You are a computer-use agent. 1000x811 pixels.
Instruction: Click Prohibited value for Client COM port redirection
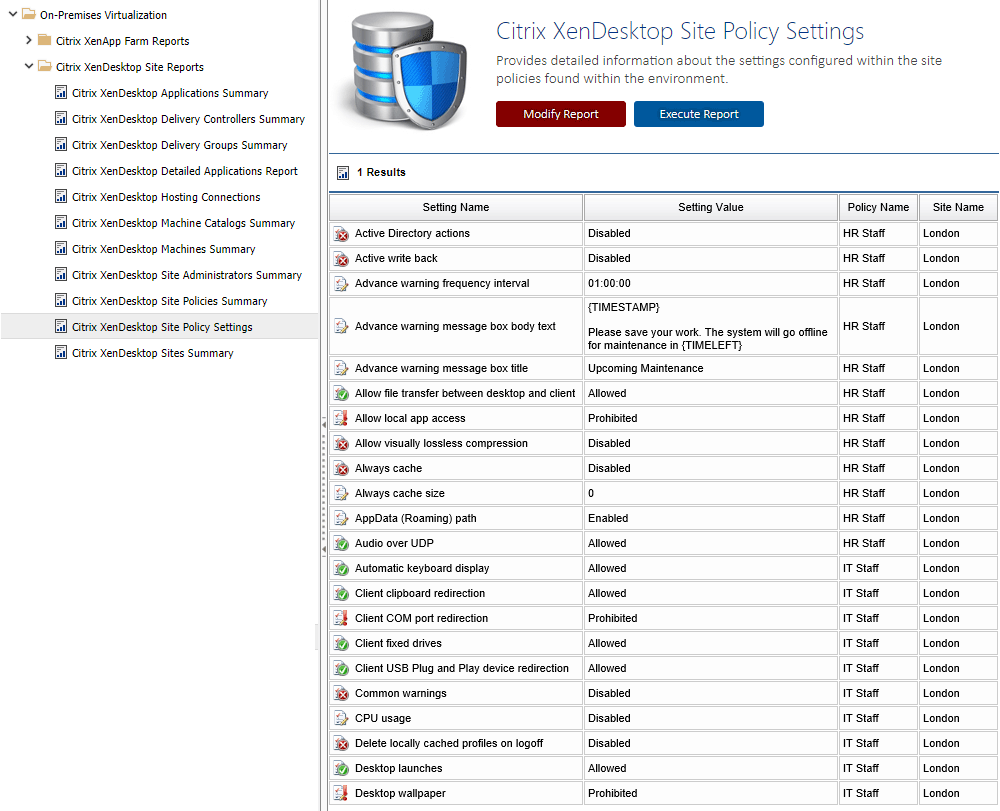(x=612, y=618)
